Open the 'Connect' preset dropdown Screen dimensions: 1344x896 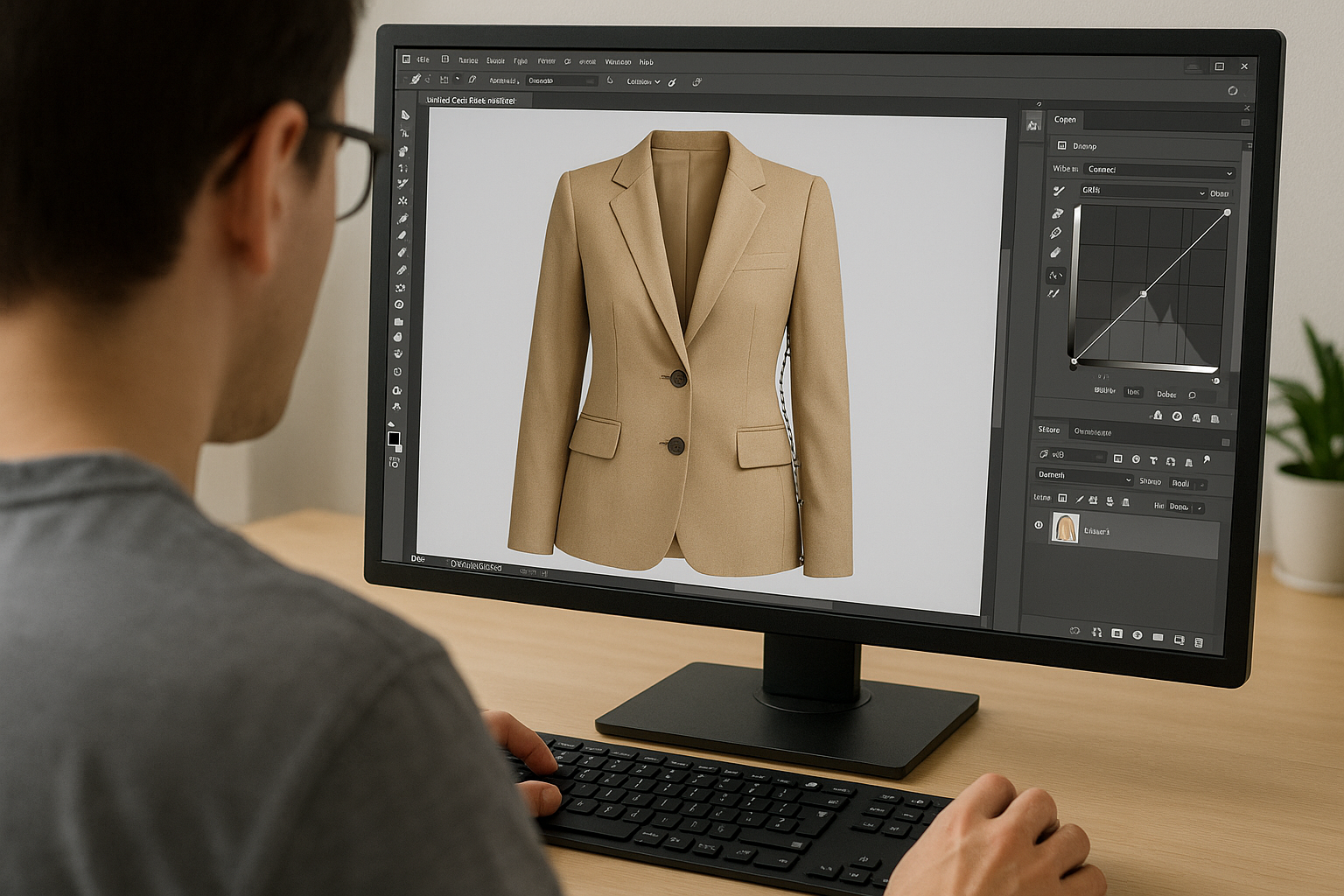click(1158, 170)
